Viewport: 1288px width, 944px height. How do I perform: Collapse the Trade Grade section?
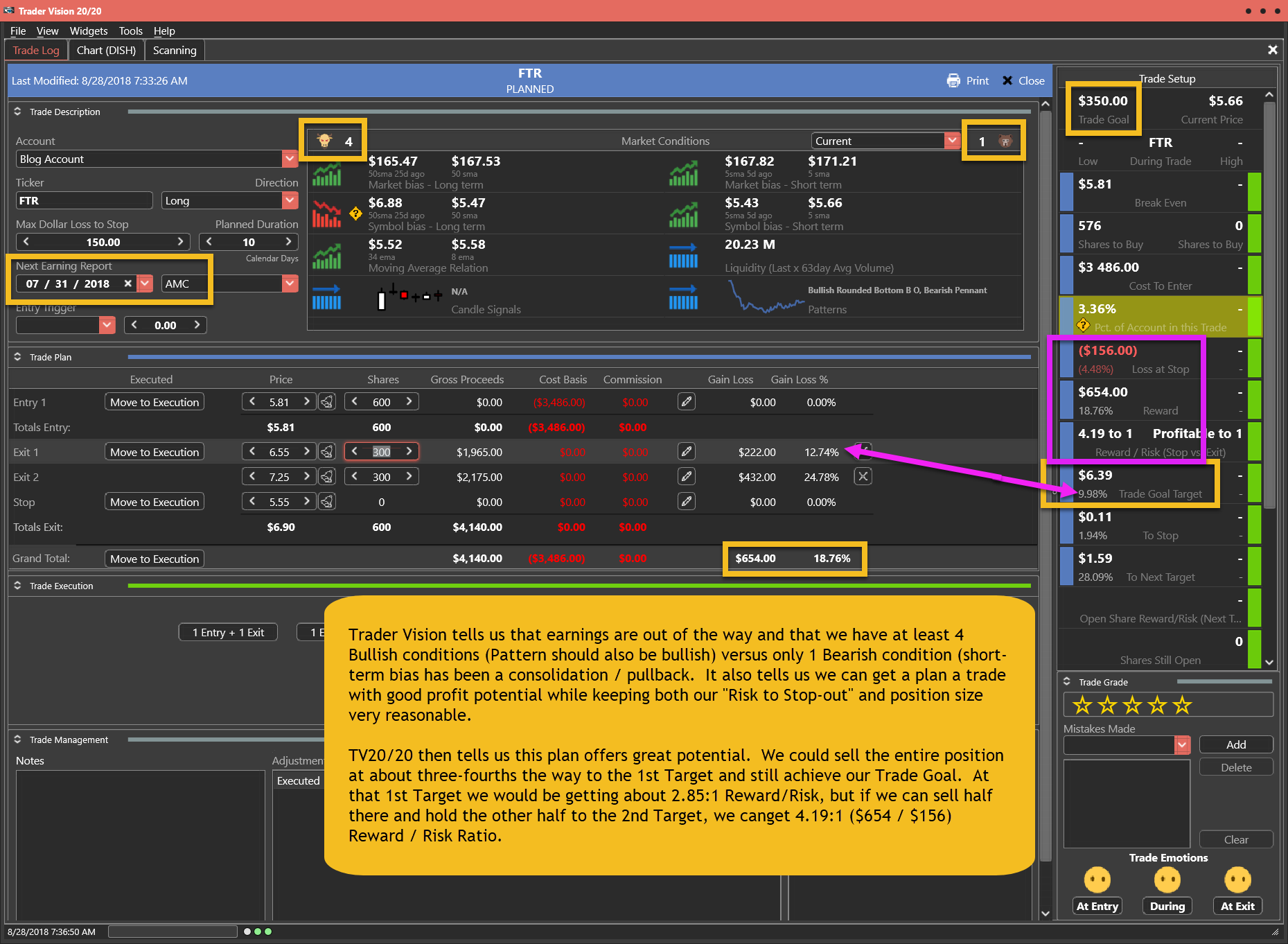1066,682
